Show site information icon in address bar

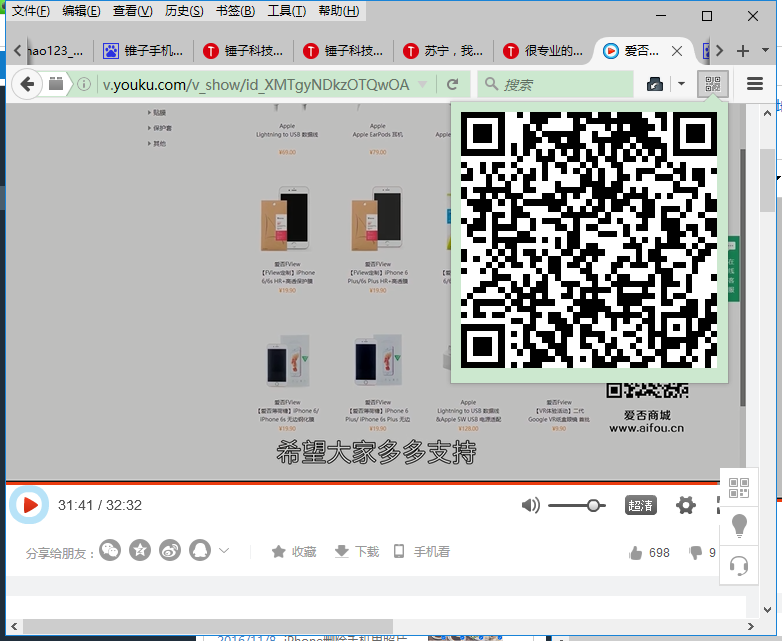click(84, 84)
